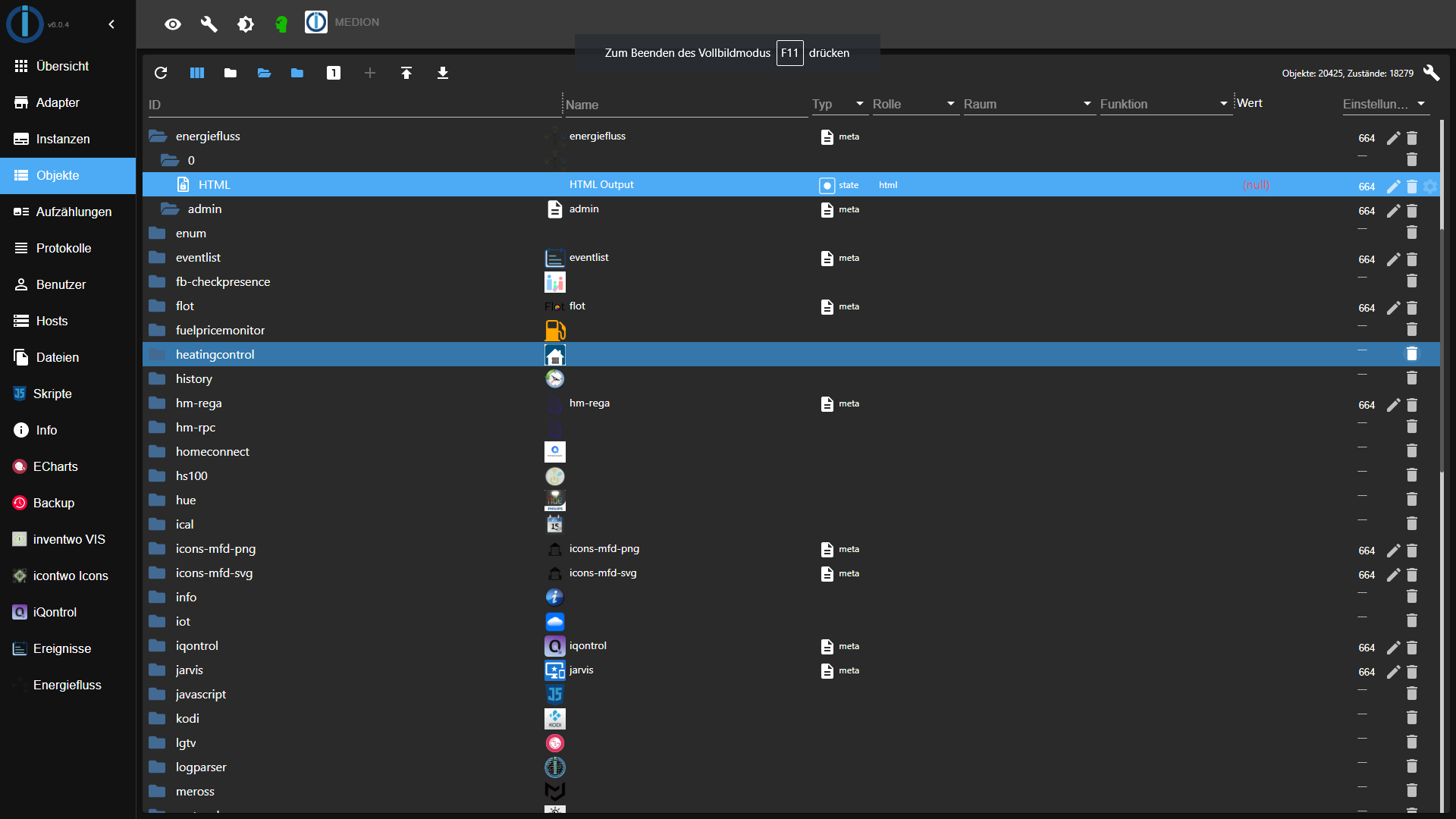Click 664 permissions on iqontrol row

tap(1367, 648)
